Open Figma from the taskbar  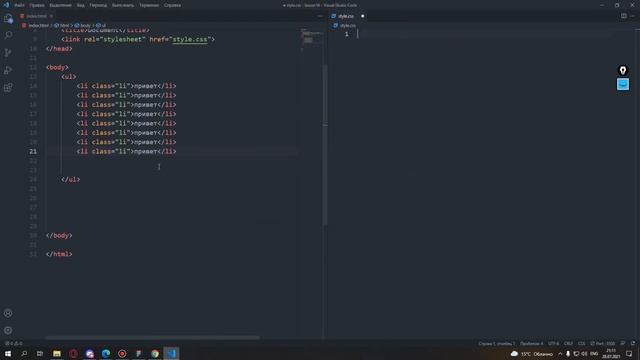138,353
